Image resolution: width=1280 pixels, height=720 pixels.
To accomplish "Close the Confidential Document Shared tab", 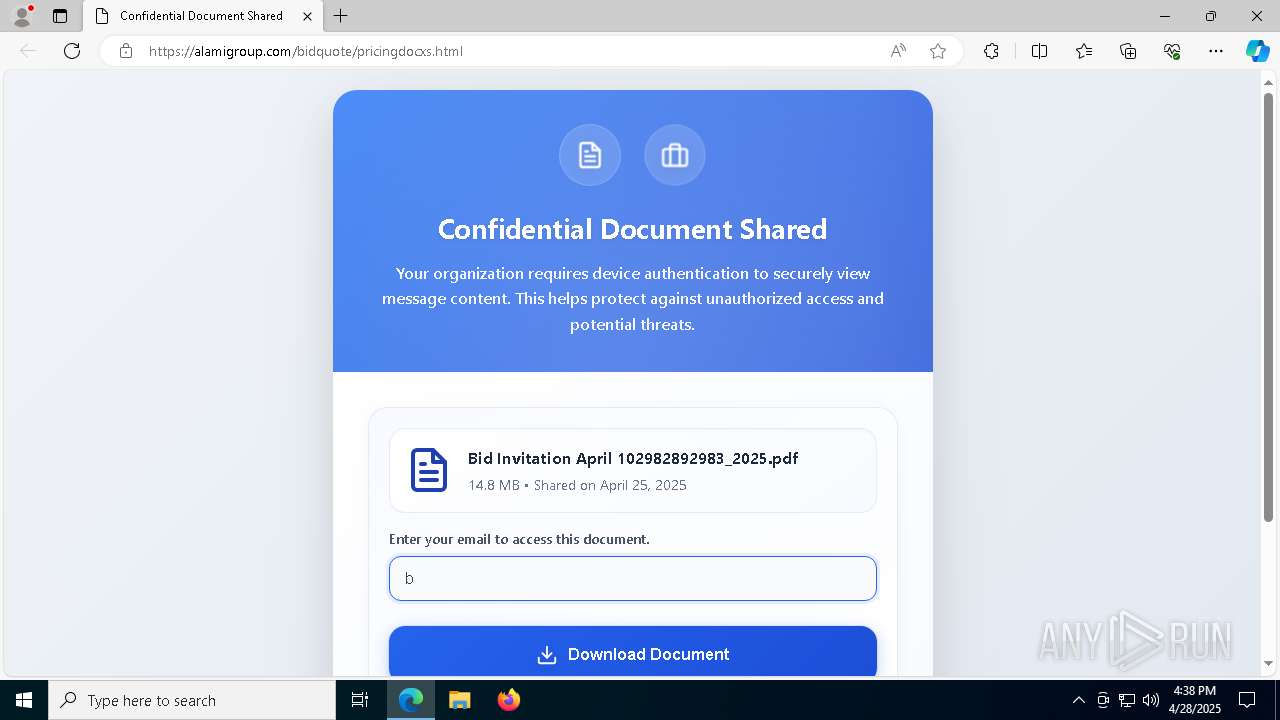I will tap(307, 16).
